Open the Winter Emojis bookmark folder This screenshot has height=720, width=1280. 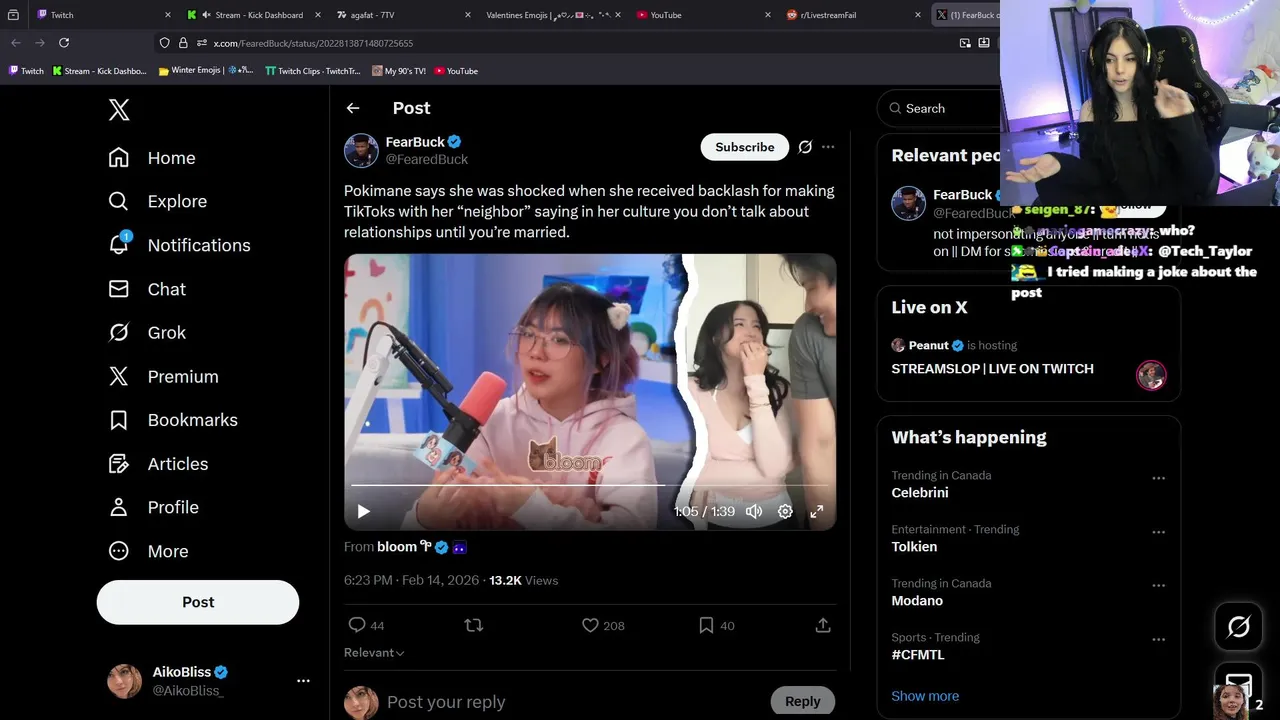click(206, 71)
